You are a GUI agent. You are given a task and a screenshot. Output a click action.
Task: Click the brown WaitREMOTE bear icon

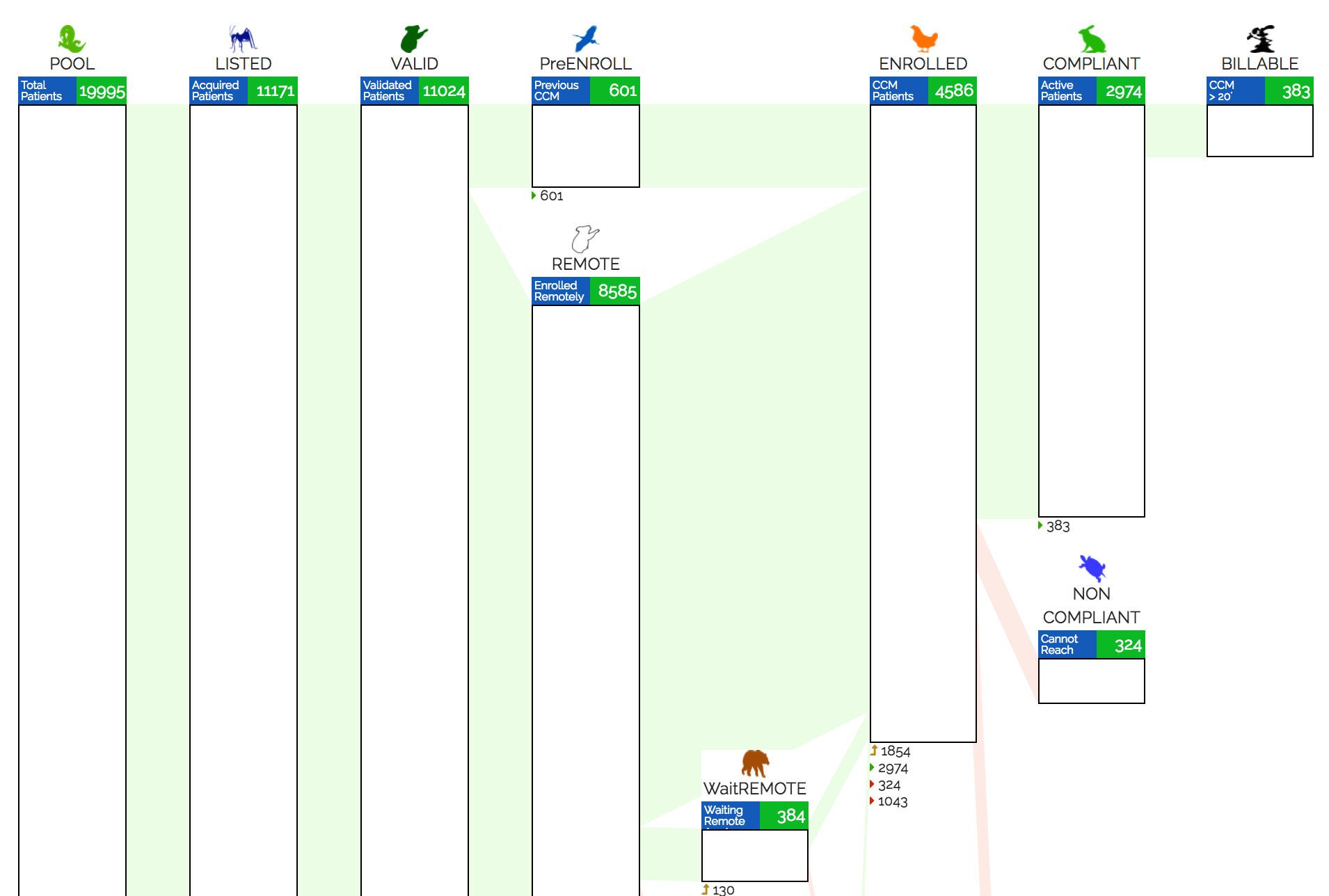(x=755, y=763)
